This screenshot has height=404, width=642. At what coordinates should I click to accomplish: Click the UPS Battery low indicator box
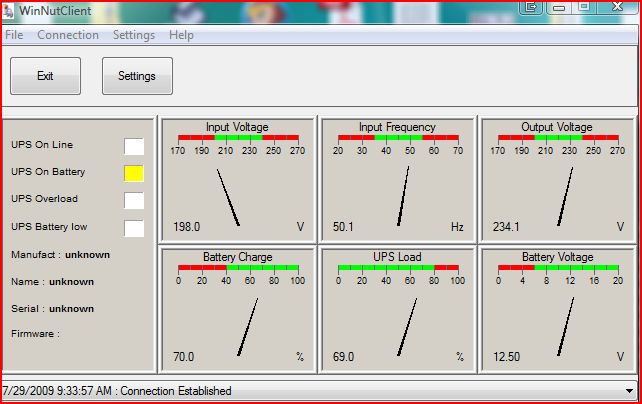(x=134, y=228)
